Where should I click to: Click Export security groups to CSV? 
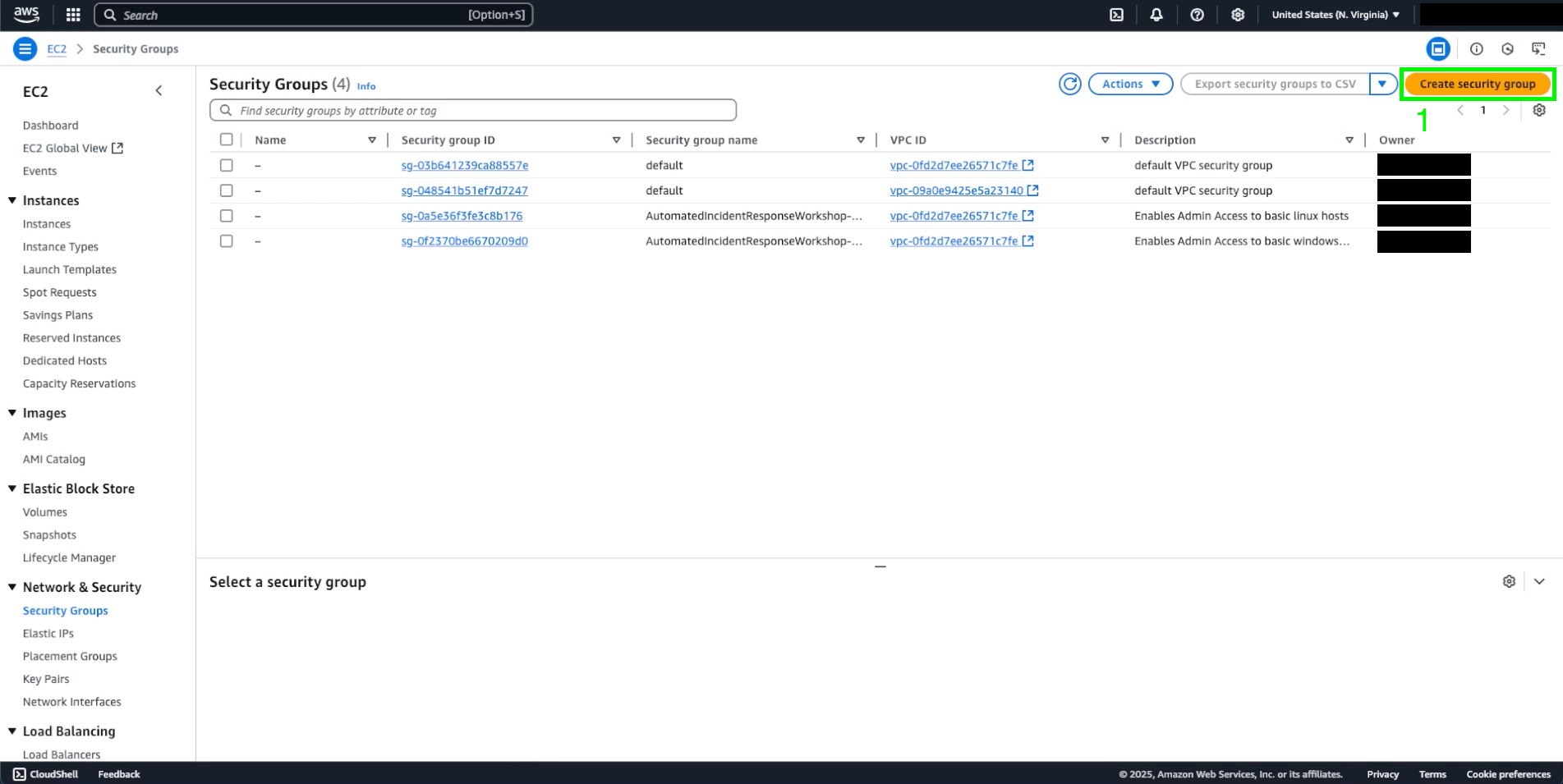(x=1275, y=84)
